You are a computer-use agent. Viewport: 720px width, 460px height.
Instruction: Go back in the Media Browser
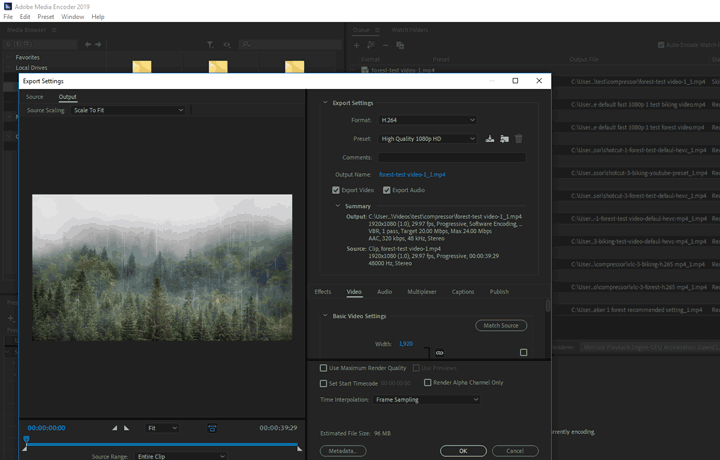point(88,45)
